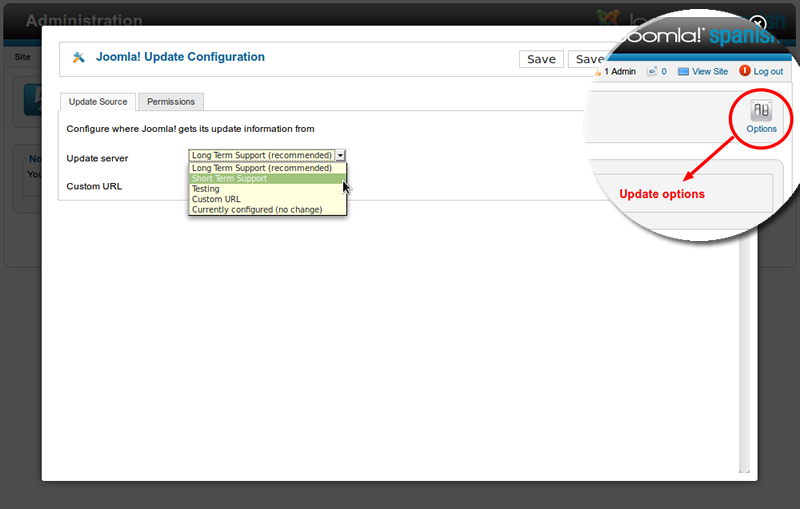The width and height of the screenshot is (800, 509).
Task: Click the Options toolbar icon
Action: [761, 117]
